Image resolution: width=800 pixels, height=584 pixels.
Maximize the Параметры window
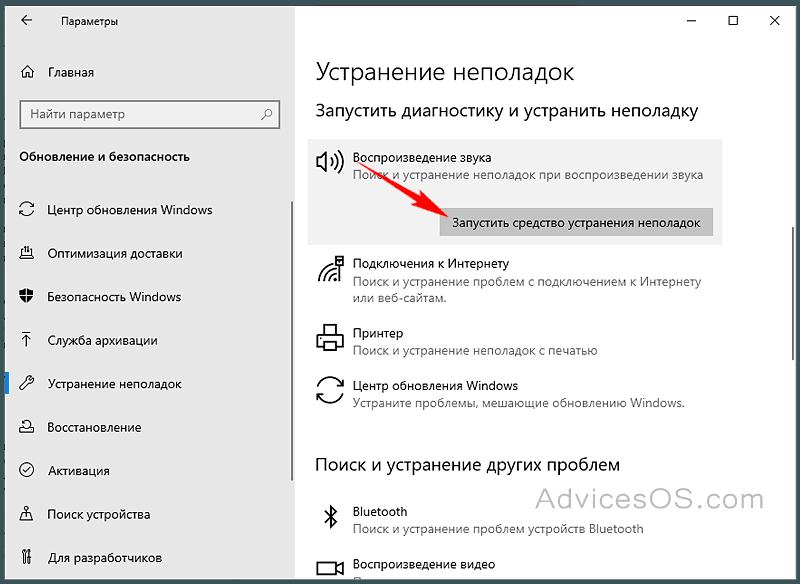coord(733,21)
